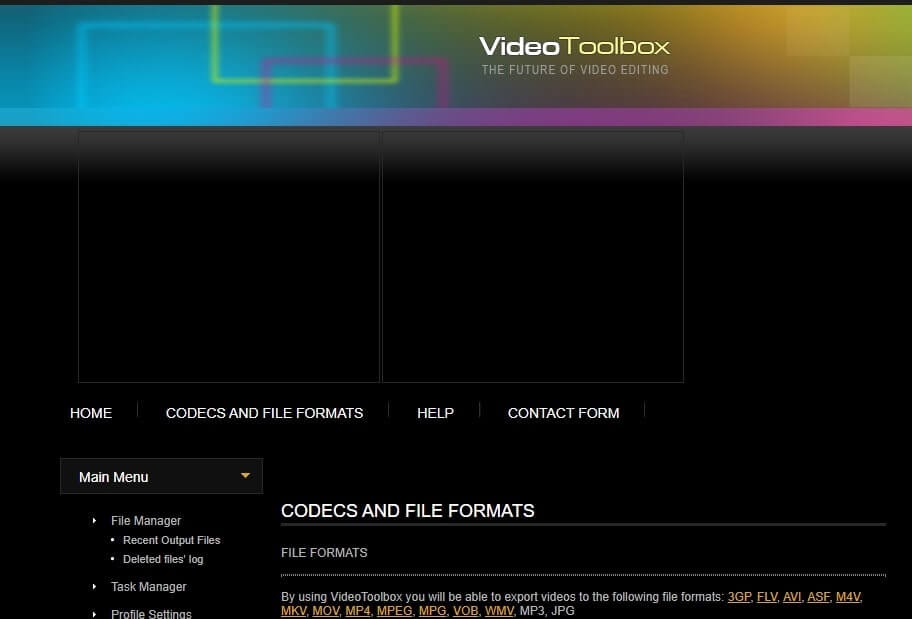This screenshot has height=619, width=912.
Task: Open Deleted files' log link
Action: (163, 559)
